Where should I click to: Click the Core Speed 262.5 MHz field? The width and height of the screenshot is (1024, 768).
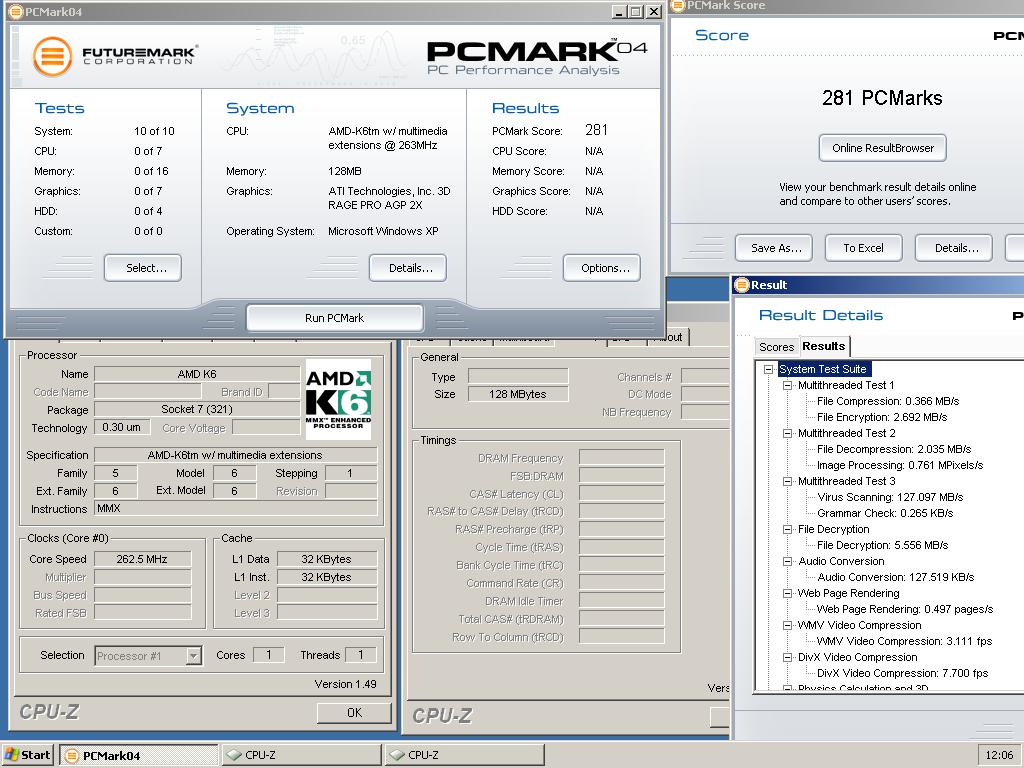click(x=142, y=559)
